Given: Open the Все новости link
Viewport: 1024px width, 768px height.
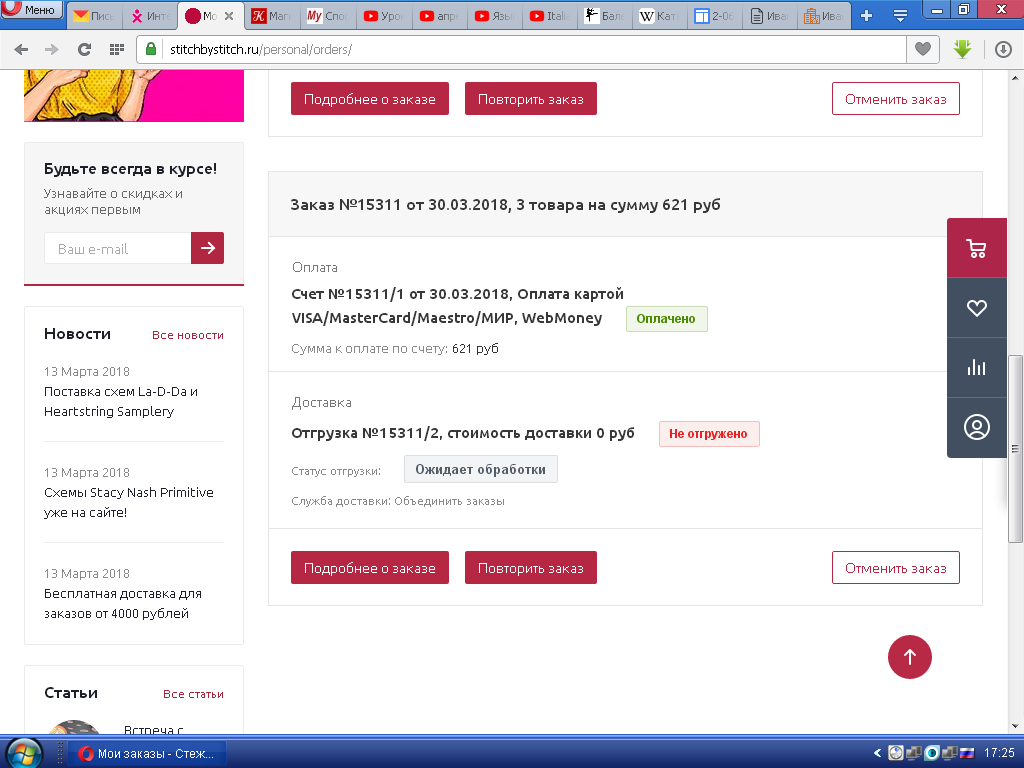Looking at the screenshot, I should (x=188, y=335).
